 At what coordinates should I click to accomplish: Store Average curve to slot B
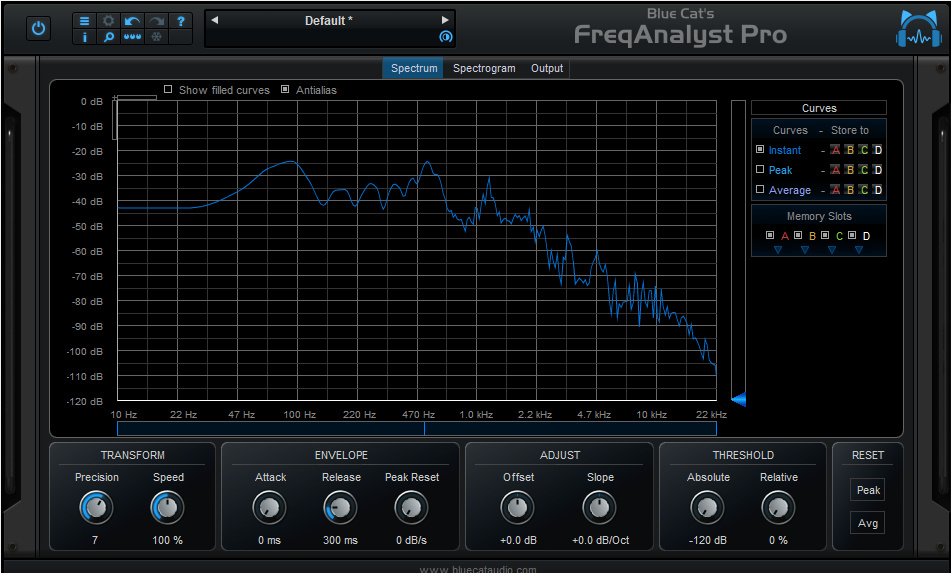tap(850, 190)
